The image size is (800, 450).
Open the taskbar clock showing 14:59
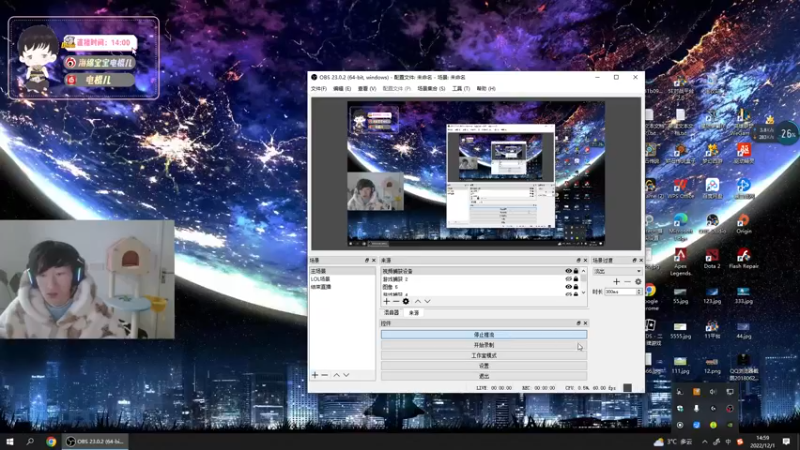pyautogui.click(x=762, y=441)
